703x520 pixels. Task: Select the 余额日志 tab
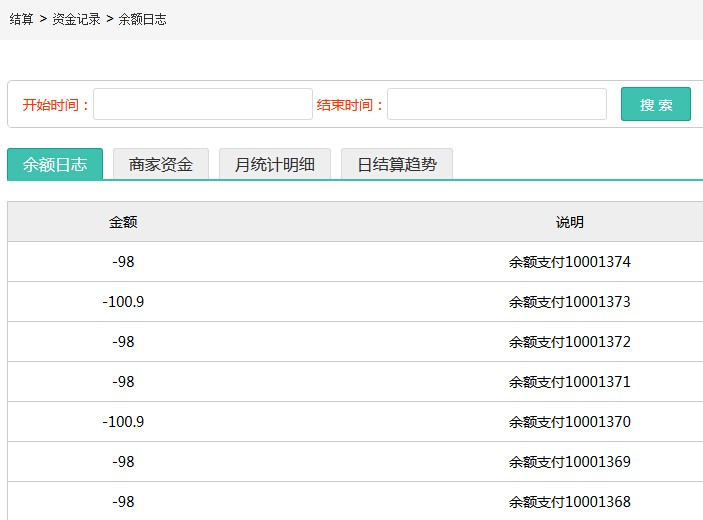coord(55,164)
